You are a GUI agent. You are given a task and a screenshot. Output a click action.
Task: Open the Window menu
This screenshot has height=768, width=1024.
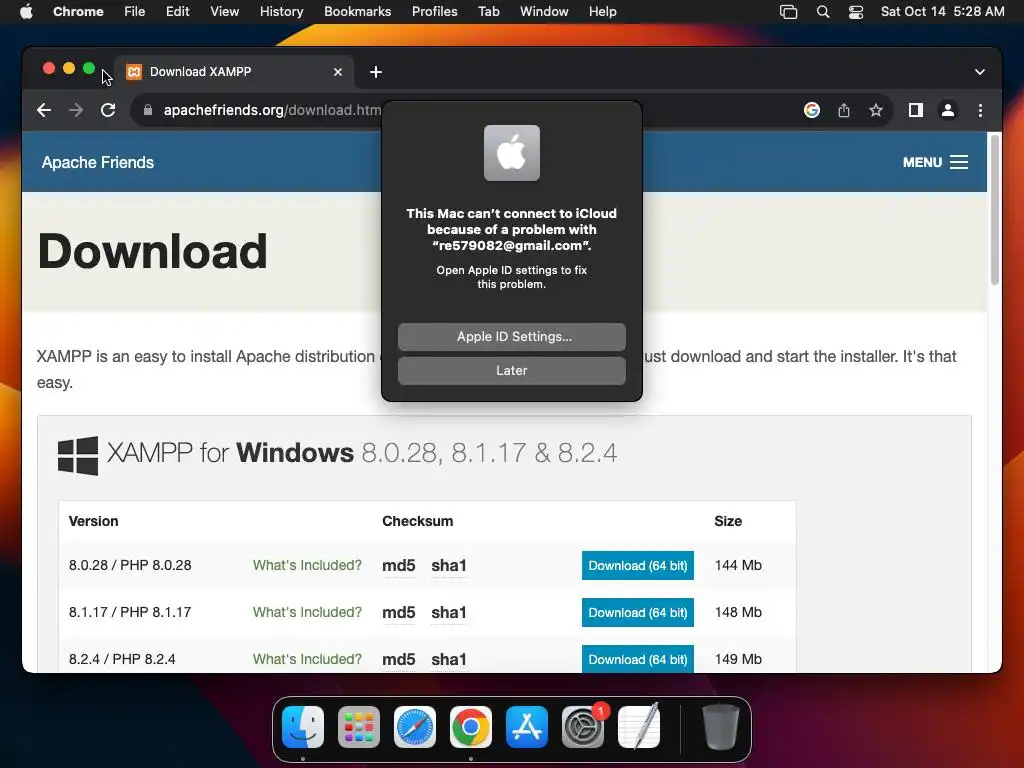(544, 12)
